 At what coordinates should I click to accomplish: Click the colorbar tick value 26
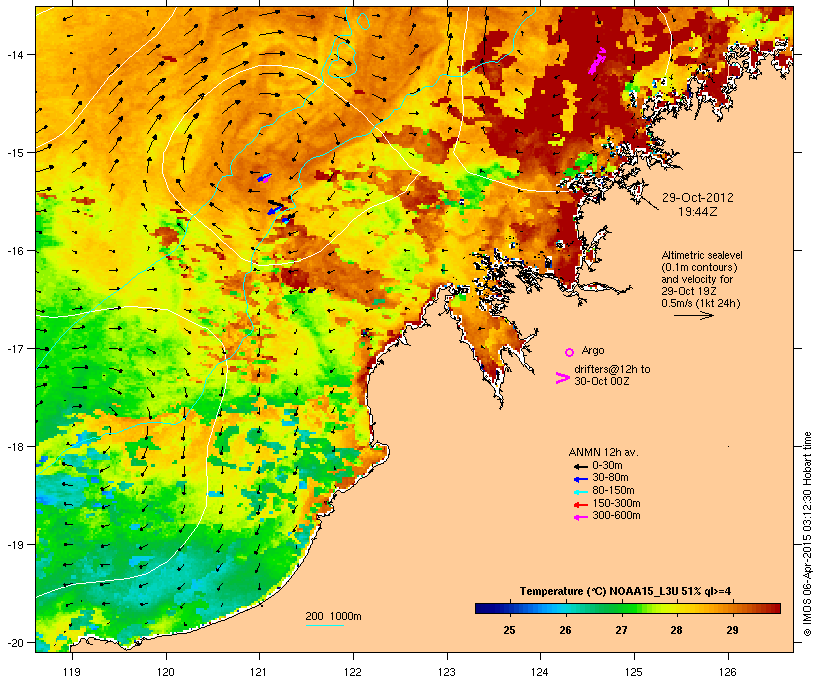pos(565,630)
